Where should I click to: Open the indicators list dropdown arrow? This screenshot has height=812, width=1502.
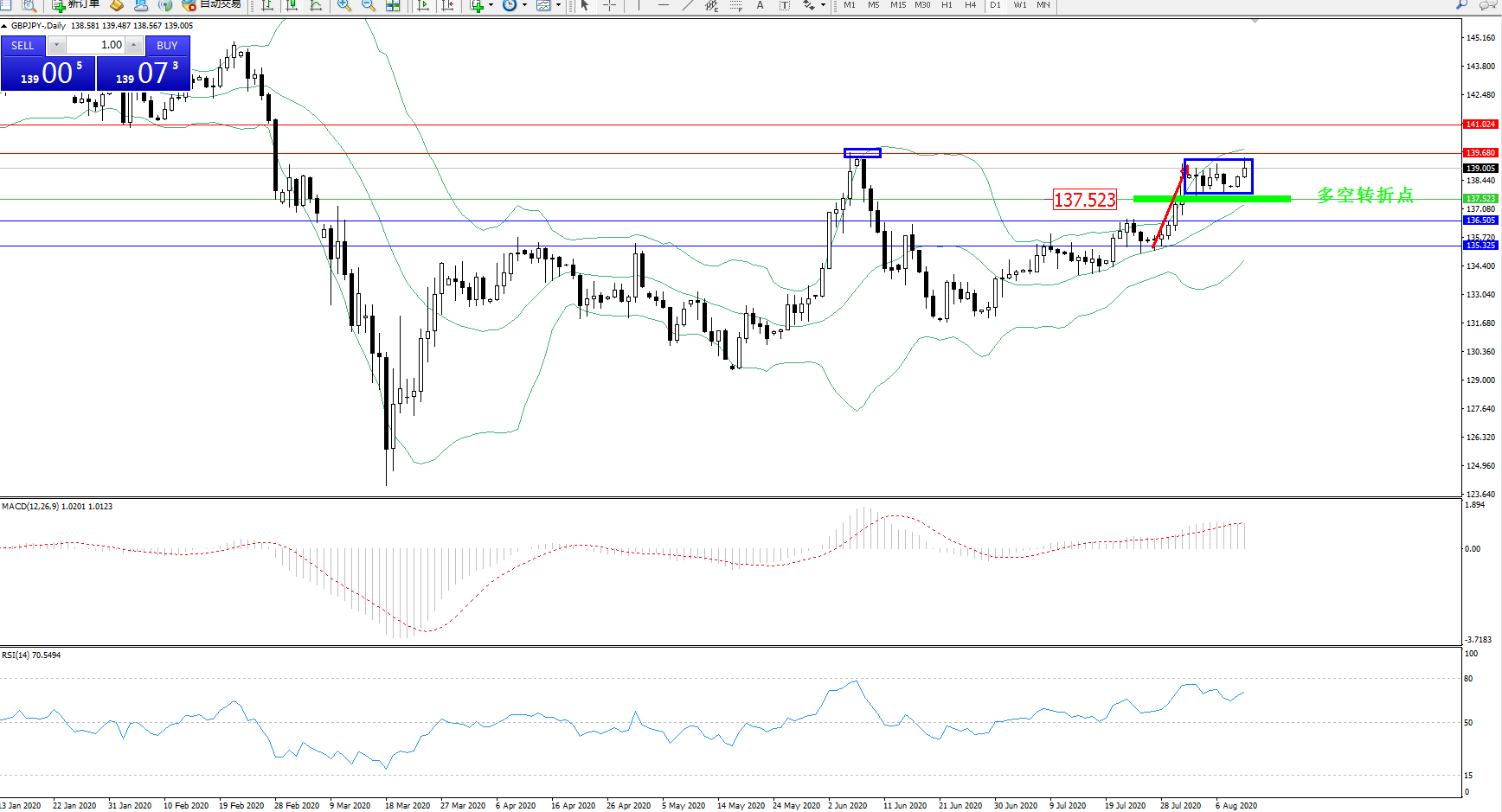point(491,5)
